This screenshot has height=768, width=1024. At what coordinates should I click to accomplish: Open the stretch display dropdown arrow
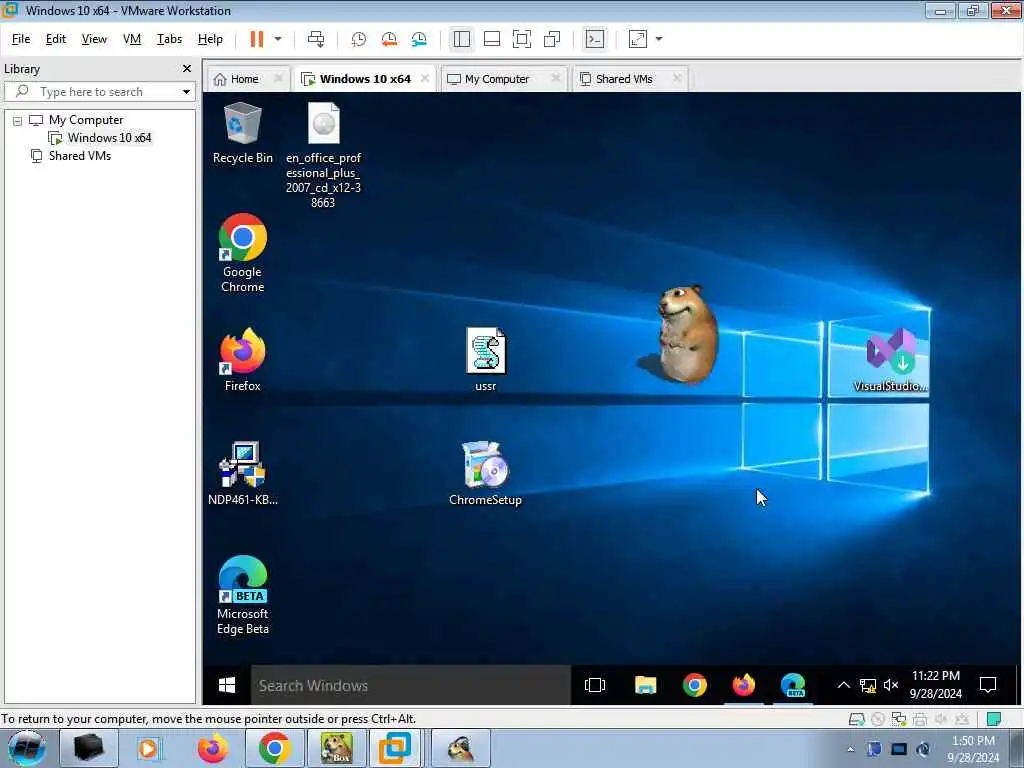(x=659, y=39)
